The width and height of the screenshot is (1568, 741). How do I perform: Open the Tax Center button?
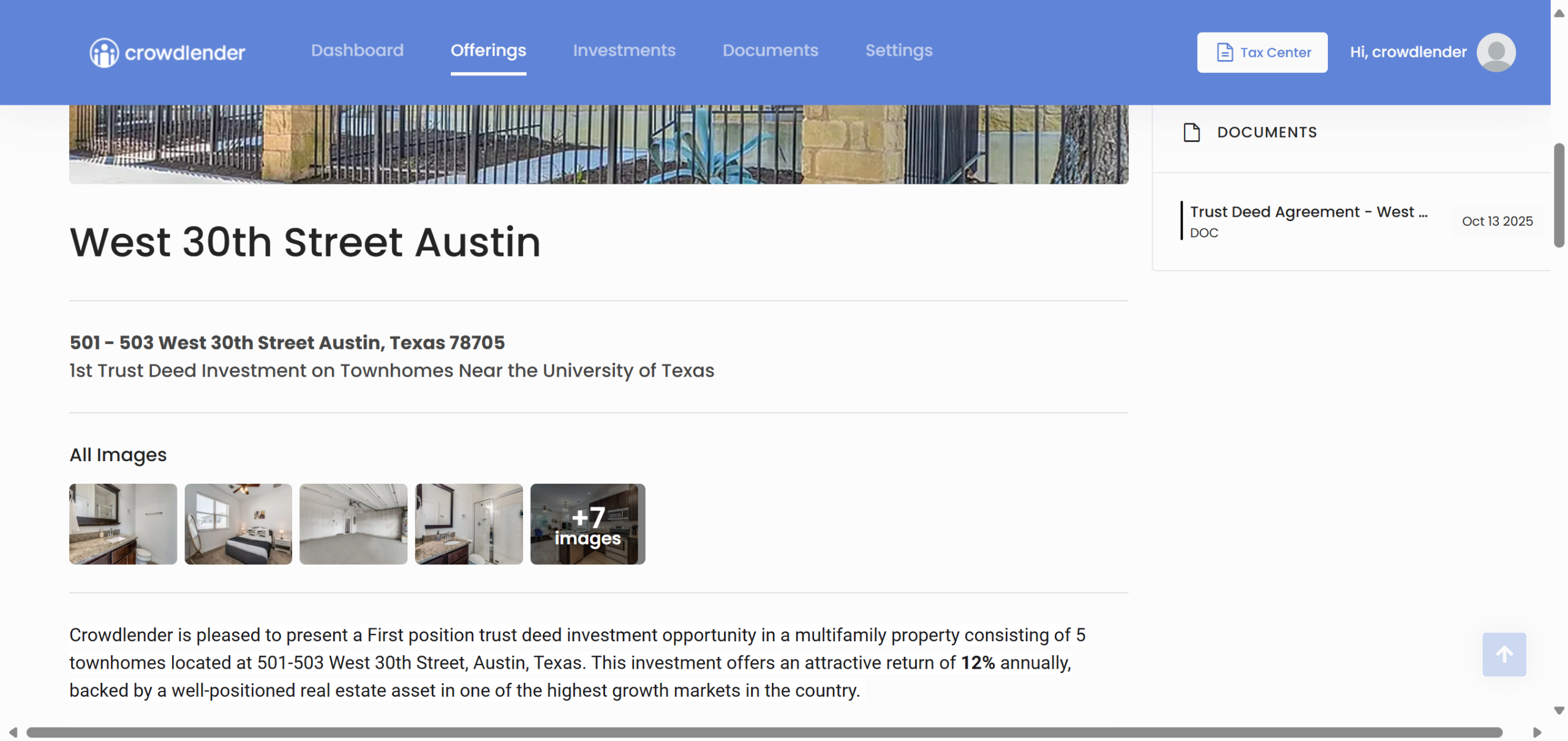click(x=1262, y=53)
